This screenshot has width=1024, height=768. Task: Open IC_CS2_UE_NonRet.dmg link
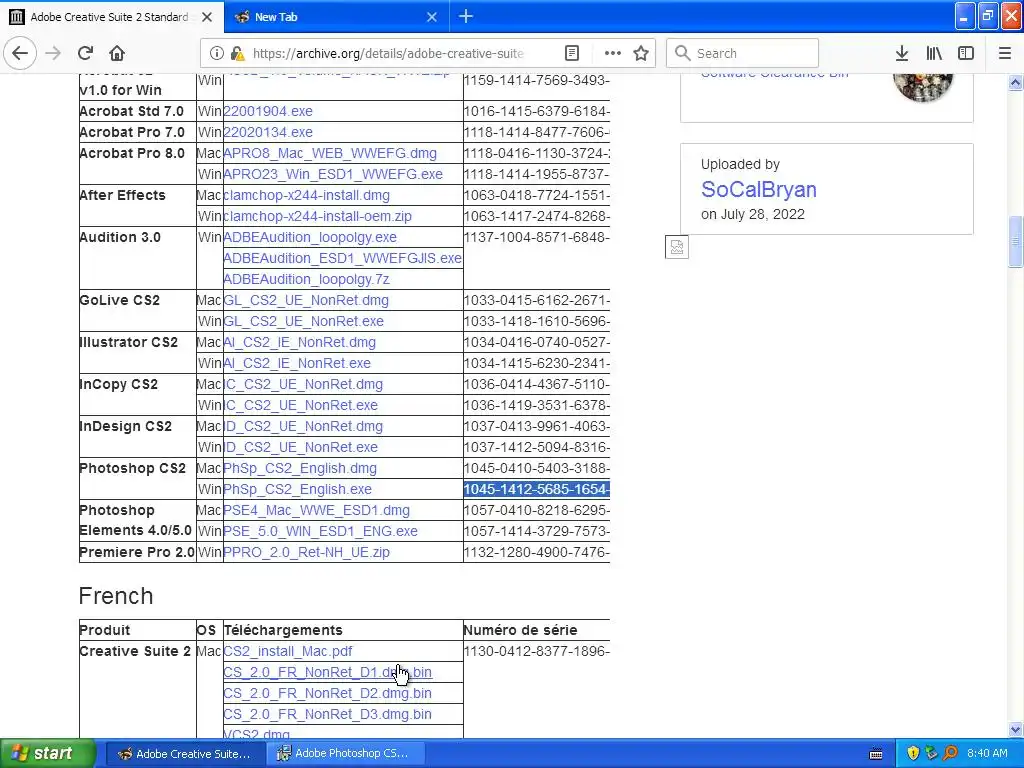(x=303, y=384)
